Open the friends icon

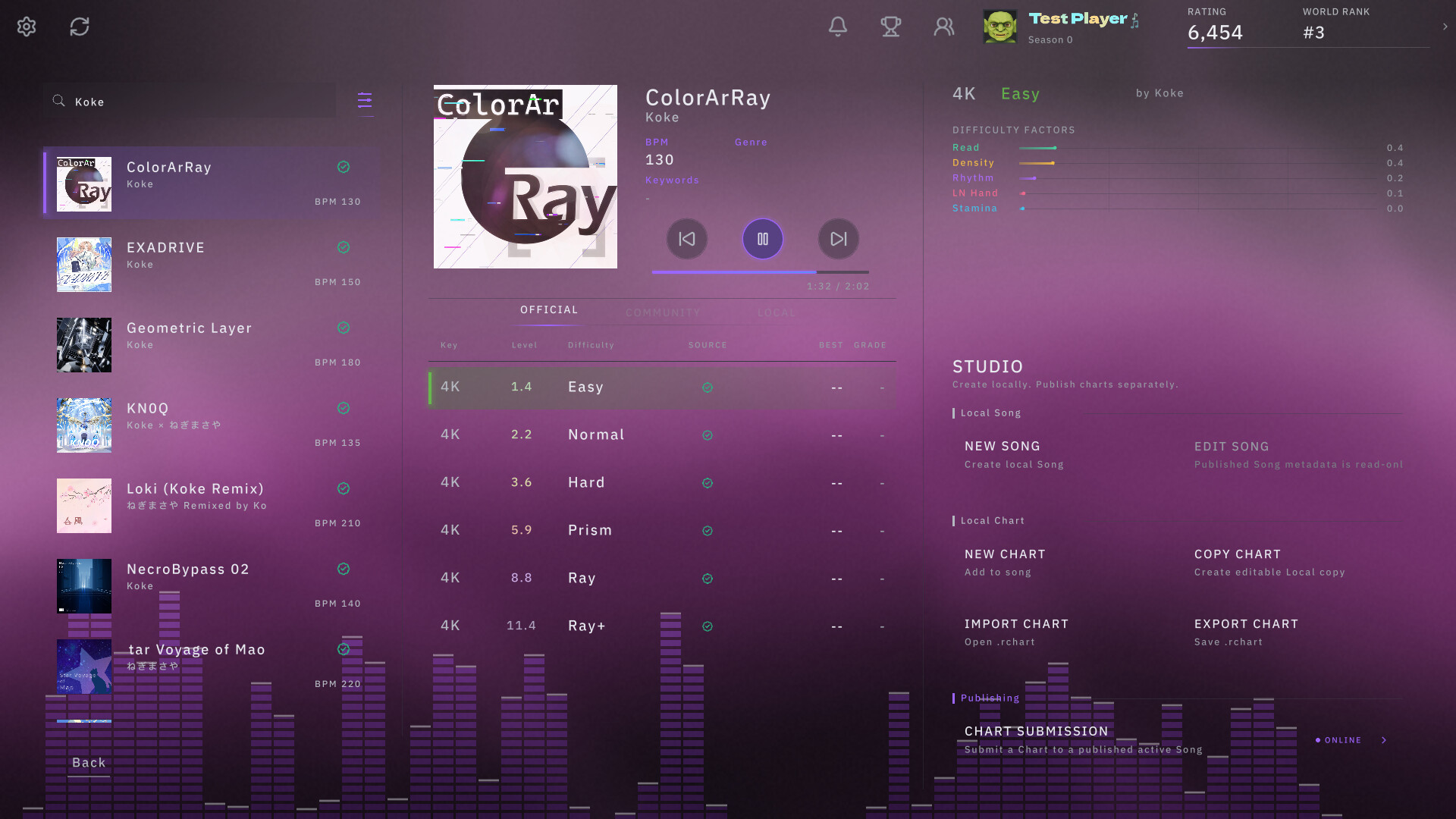point(944,27)
